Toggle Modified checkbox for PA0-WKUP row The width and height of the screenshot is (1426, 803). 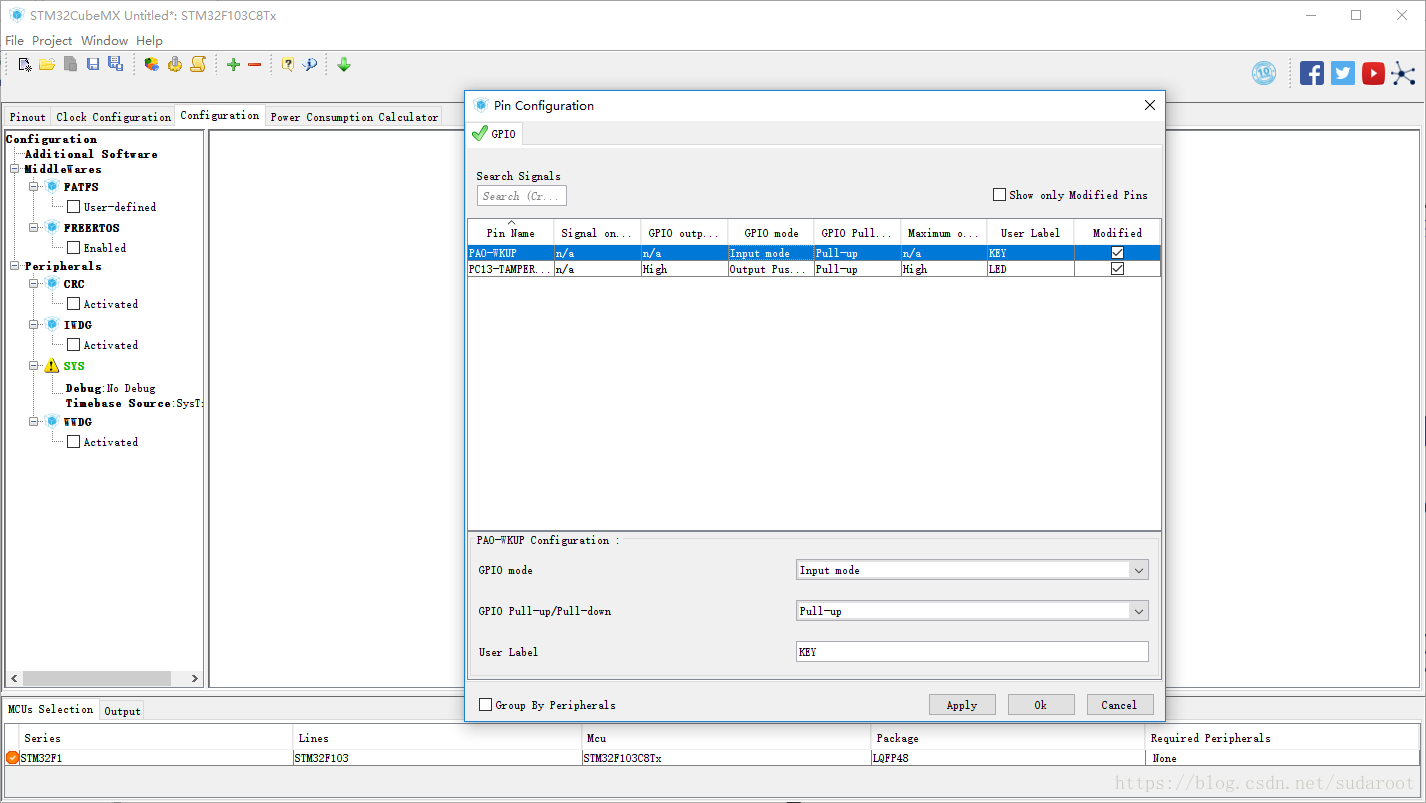pyautogui.click(x=1117, y=253)
